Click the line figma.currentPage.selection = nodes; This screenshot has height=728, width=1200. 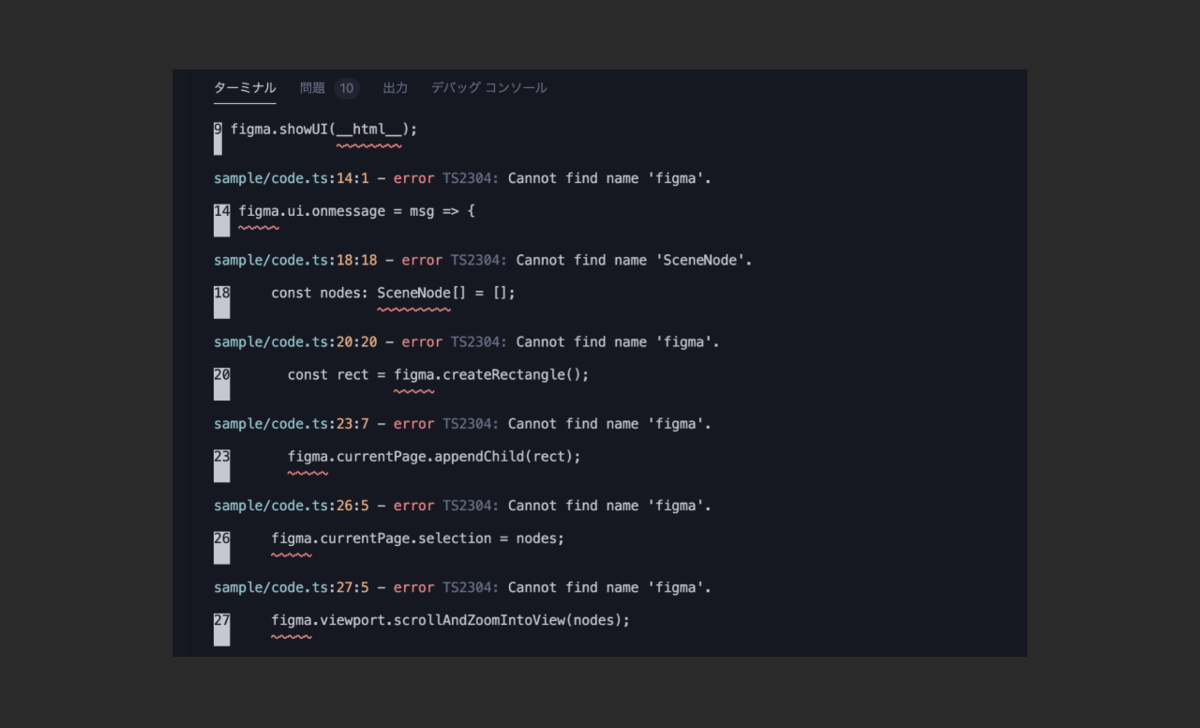(418, 539)
